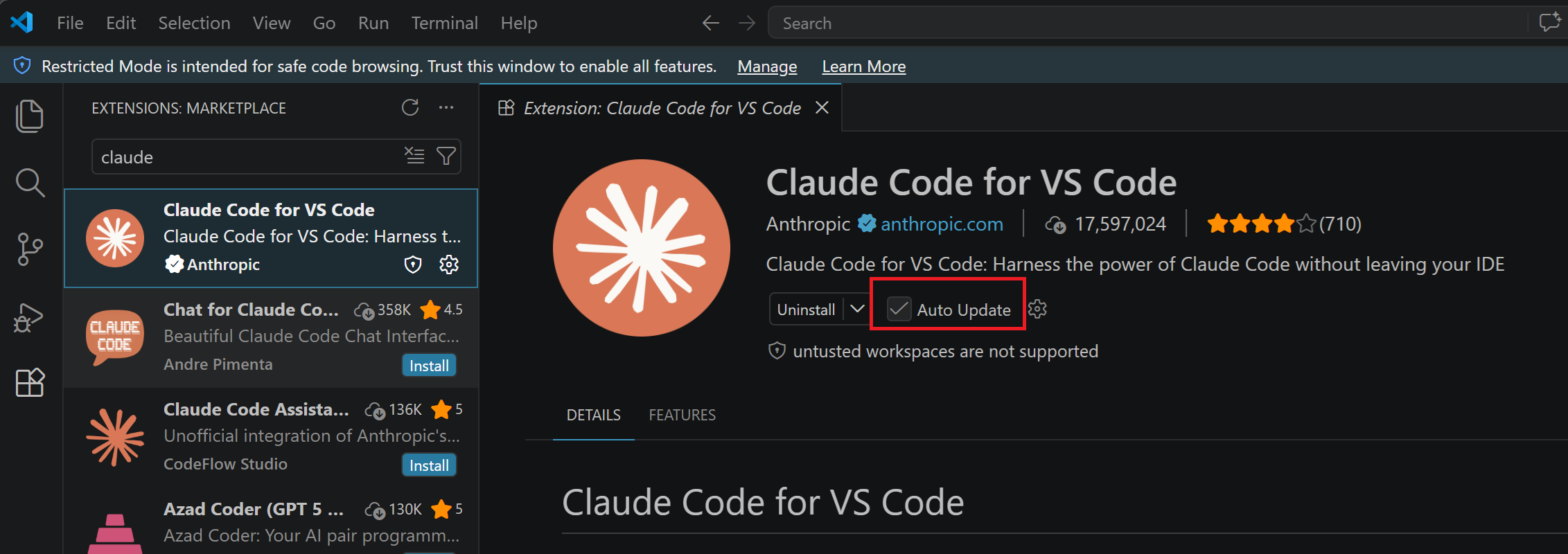Install Chat for Claude Code extension
The width and height of the screenshot is (1568, 554).
pyautogui.click(x=429, y=366)
